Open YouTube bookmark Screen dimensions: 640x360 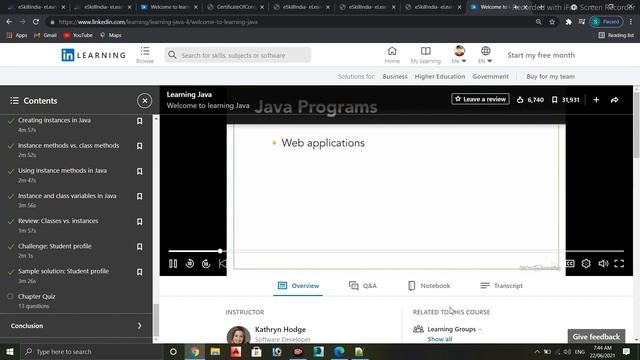(x=78, y=35)
